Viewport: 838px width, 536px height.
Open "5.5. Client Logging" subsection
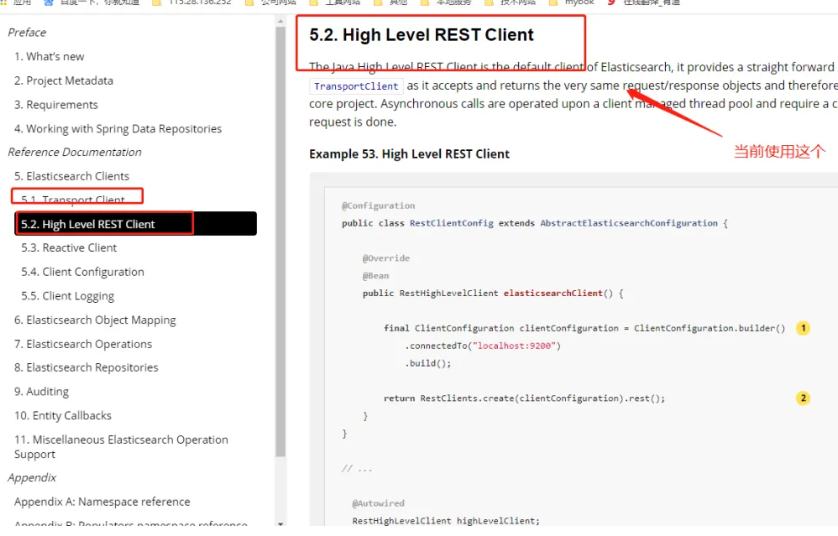point(67,296)
